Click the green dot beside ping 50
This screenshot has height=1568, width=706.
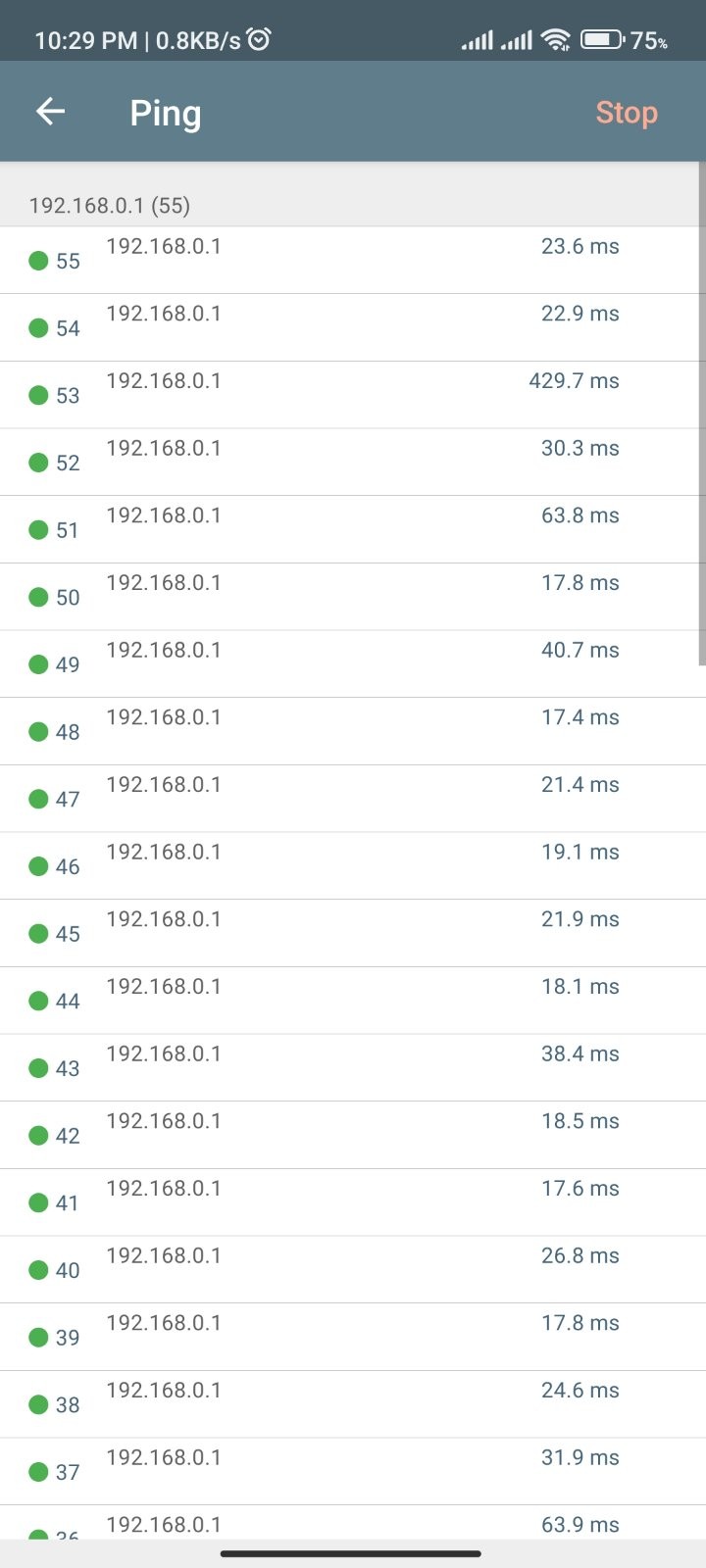tap(39, 597)
